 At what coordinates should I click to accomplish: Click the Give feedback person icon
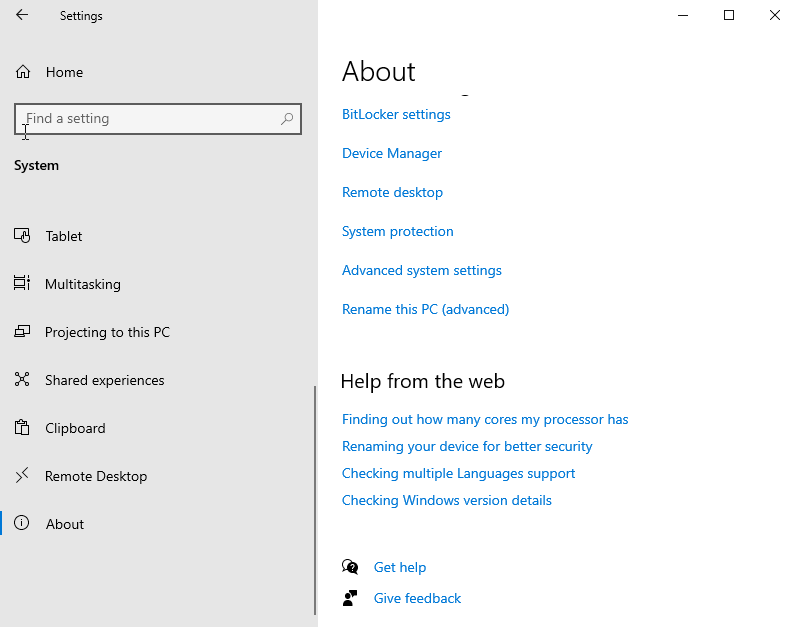click(350, 598)
